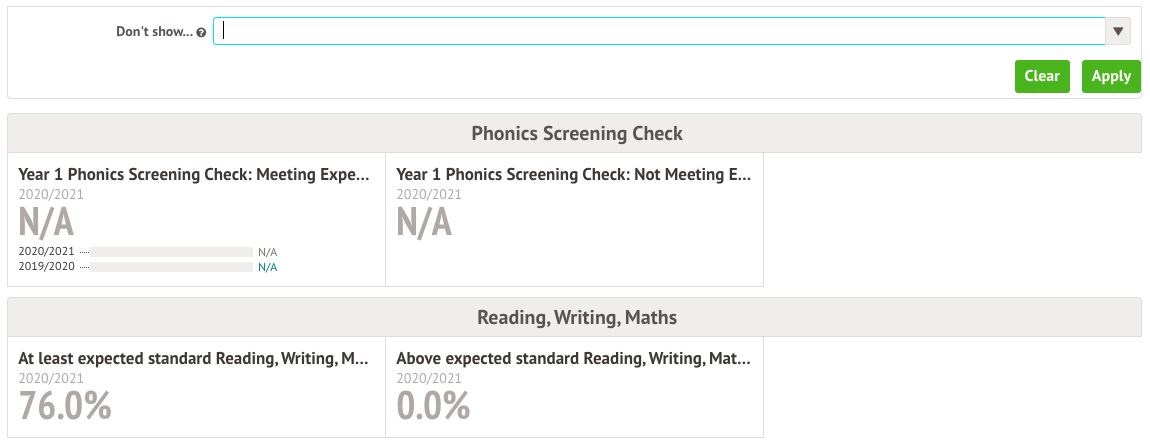This screenshot has width=1150, height=448.
Task: Click the Don't show label text
Action: point(154,32)
